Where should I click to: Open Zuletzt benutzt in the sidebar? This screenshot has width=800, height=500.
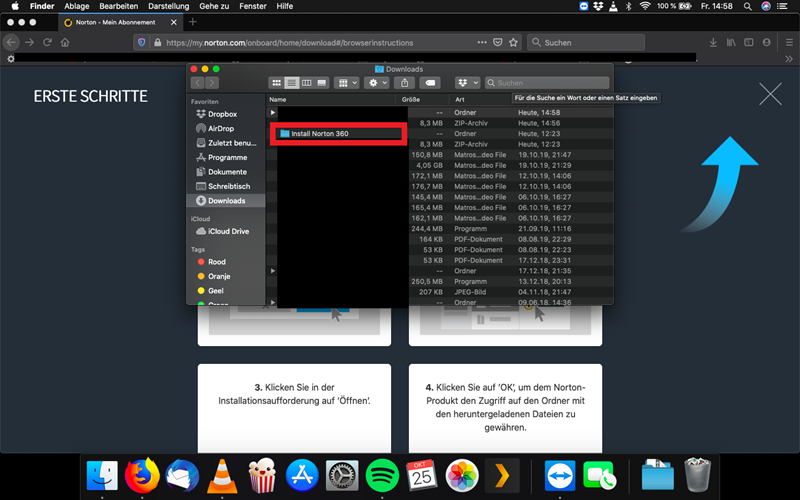pos(227,143)
